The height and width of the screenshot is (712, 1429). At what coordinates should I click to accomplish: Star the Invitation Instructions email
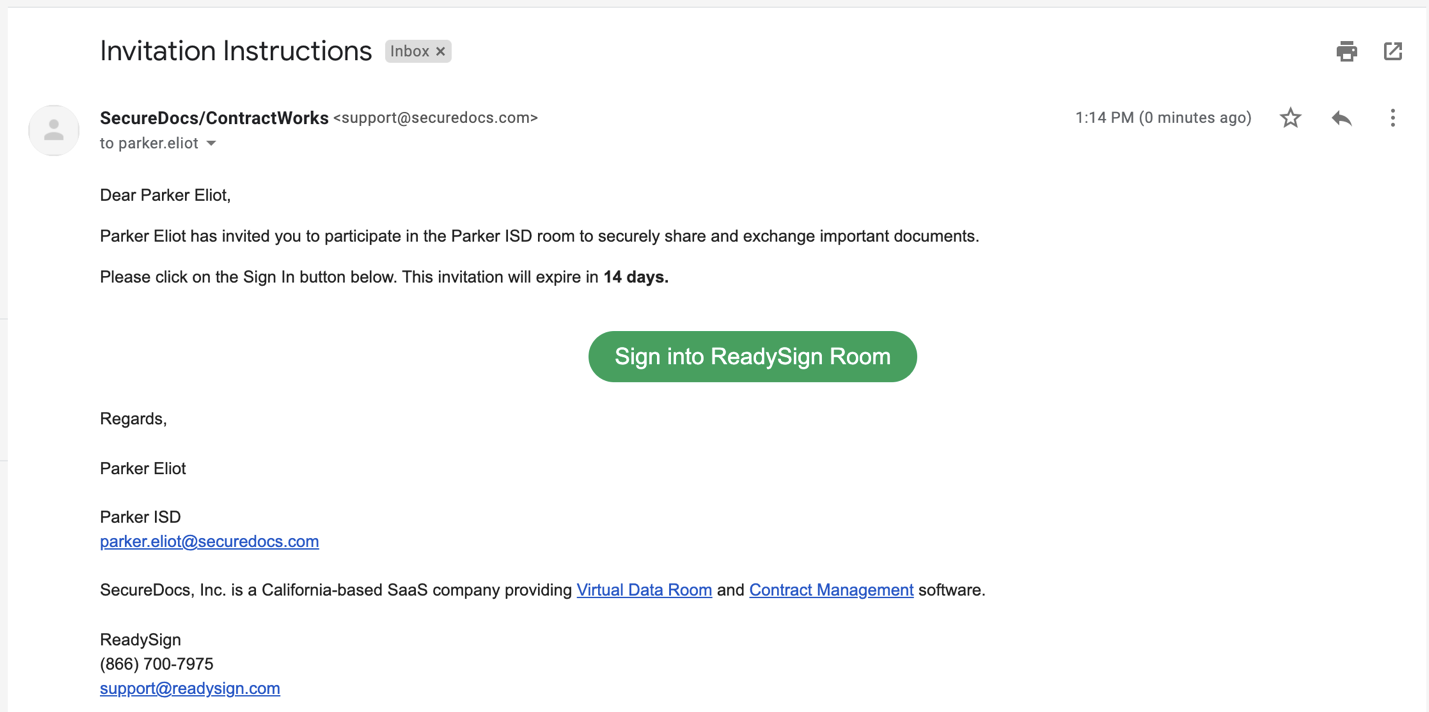(1291, 118)
